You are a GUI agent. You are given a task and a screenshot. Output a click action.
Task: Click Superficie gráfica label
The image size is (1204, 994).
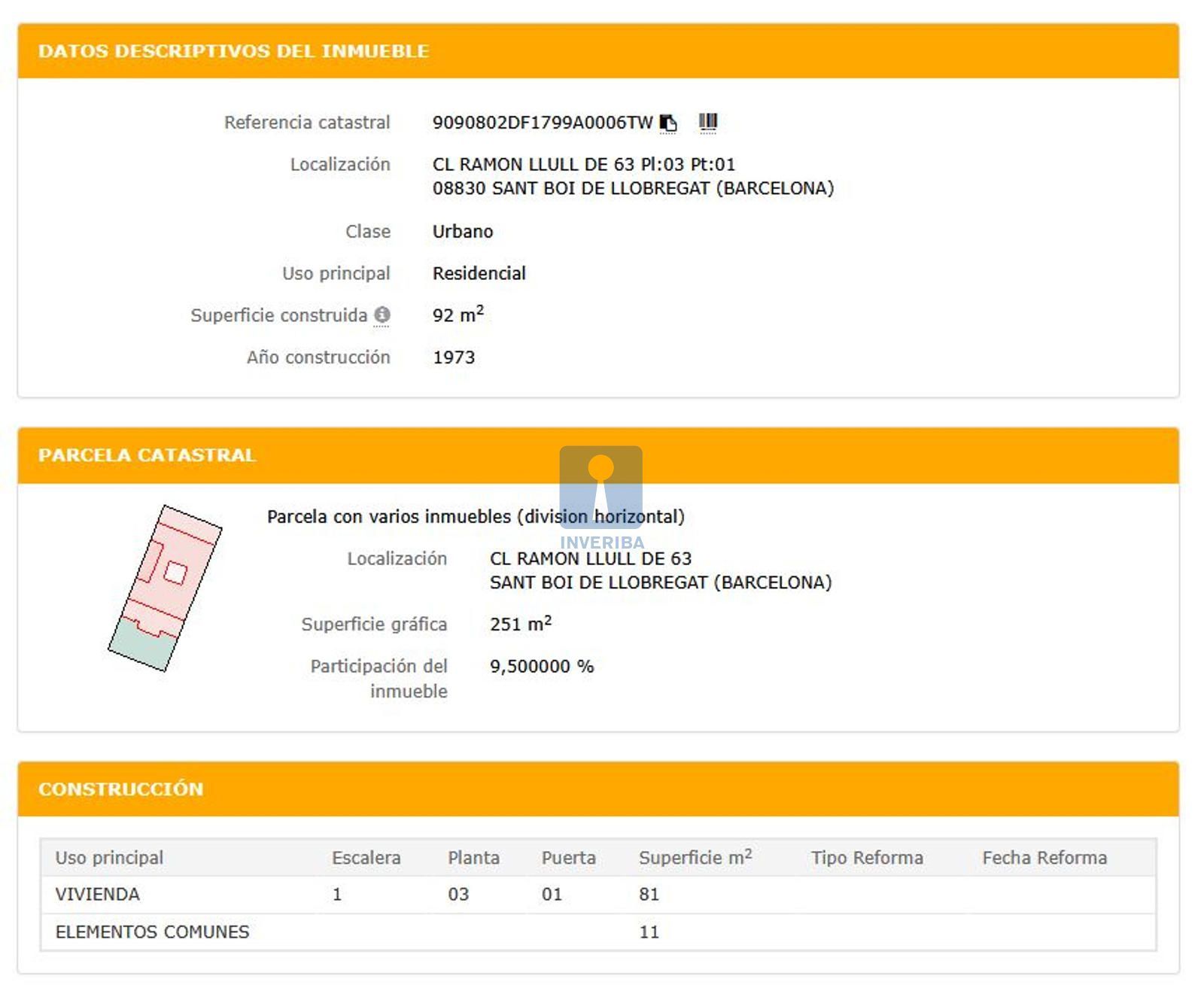click(374, 624)
